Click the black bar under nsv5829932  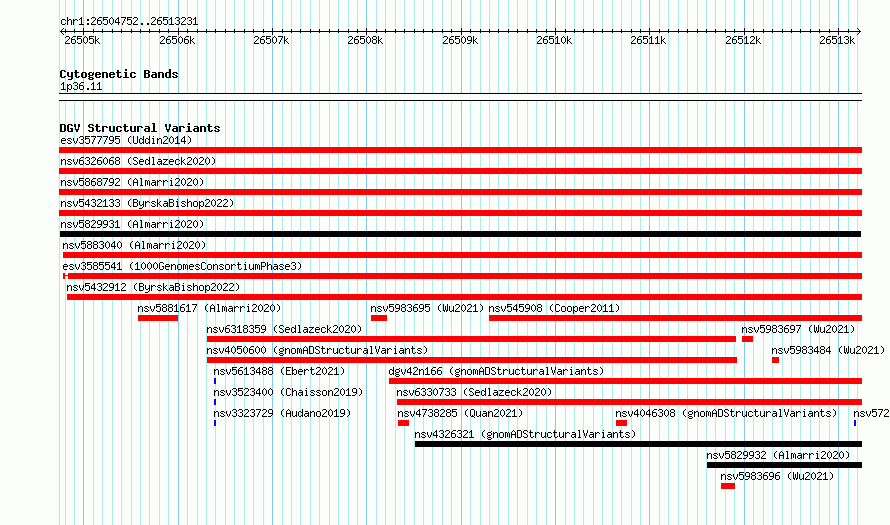coord(784,465)
